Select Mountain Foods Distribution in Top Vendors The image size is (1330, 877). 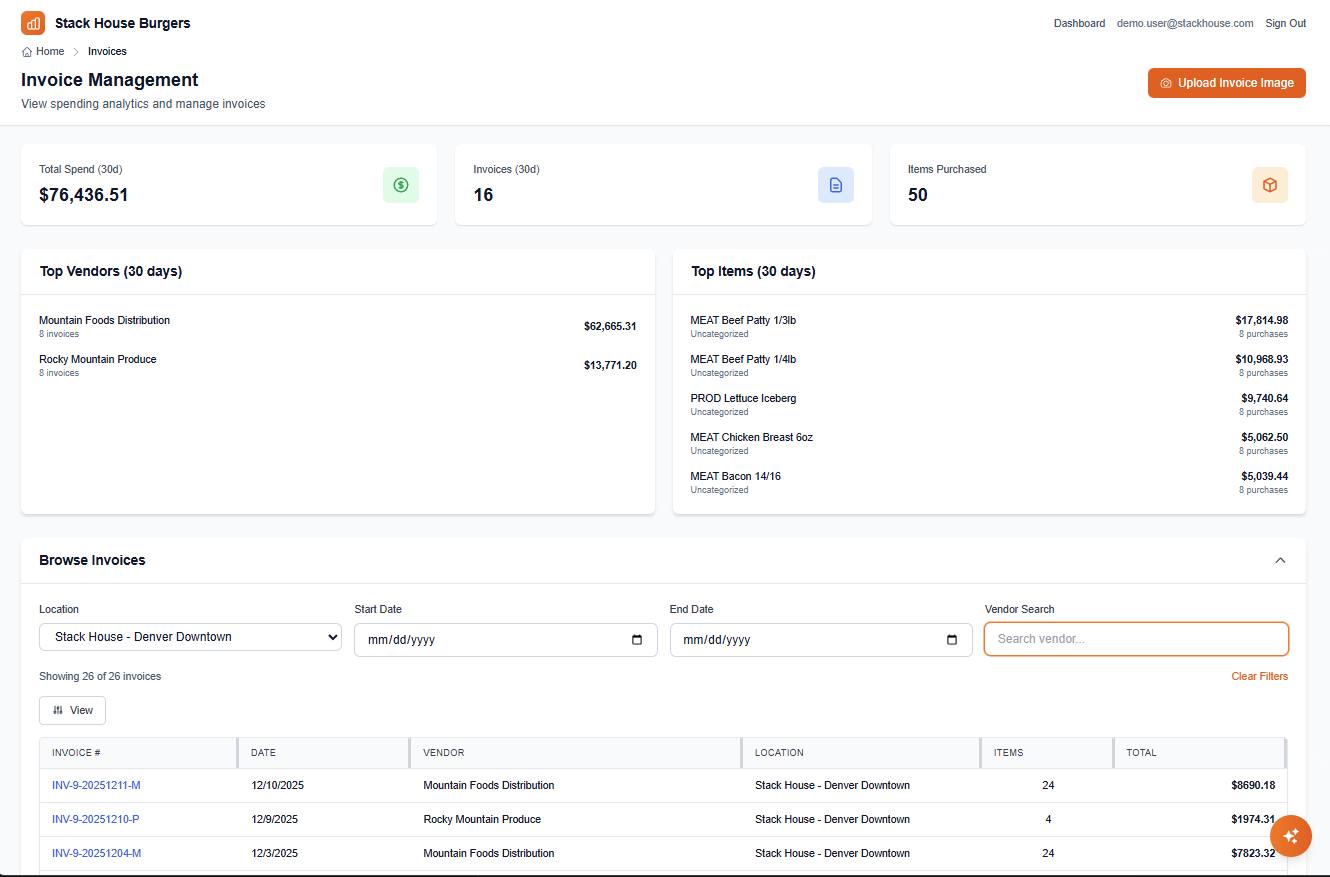tap(104, 321)
